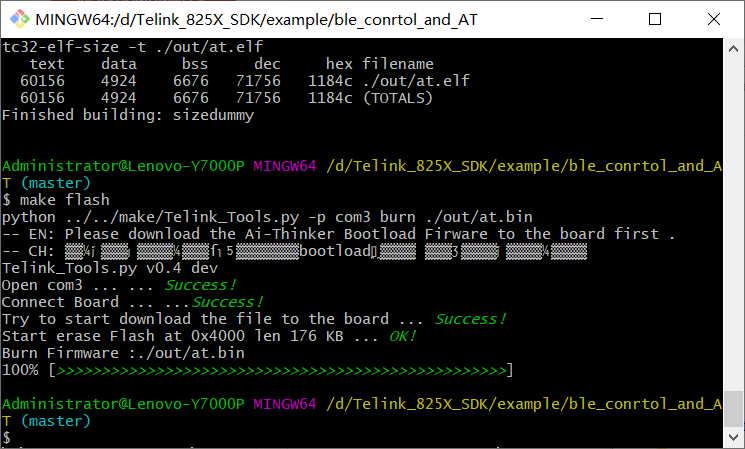Image resolution: width=745 pixels, height=449 pixels.
Task: Click the scrollbar down arrow
Action: (733, 437)
